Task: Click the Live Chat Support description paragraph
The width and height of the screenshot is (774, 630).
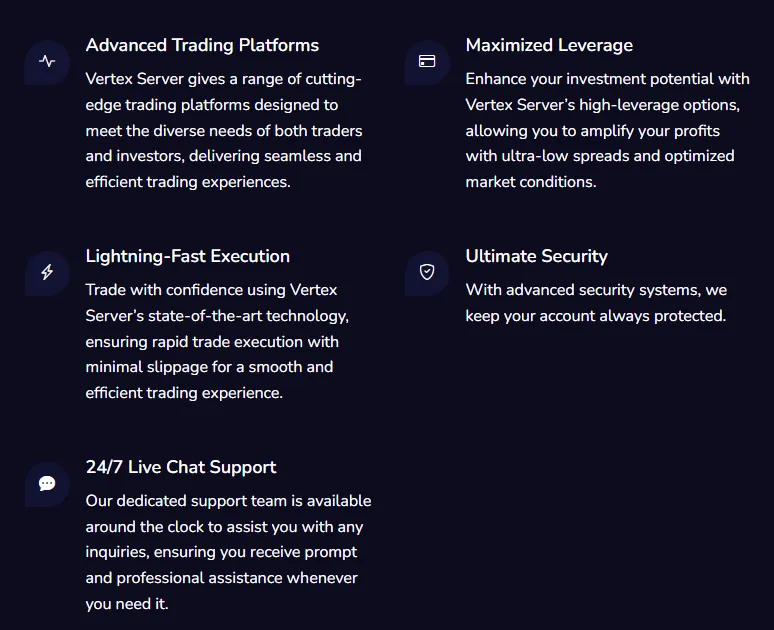Action: [228, 552]
